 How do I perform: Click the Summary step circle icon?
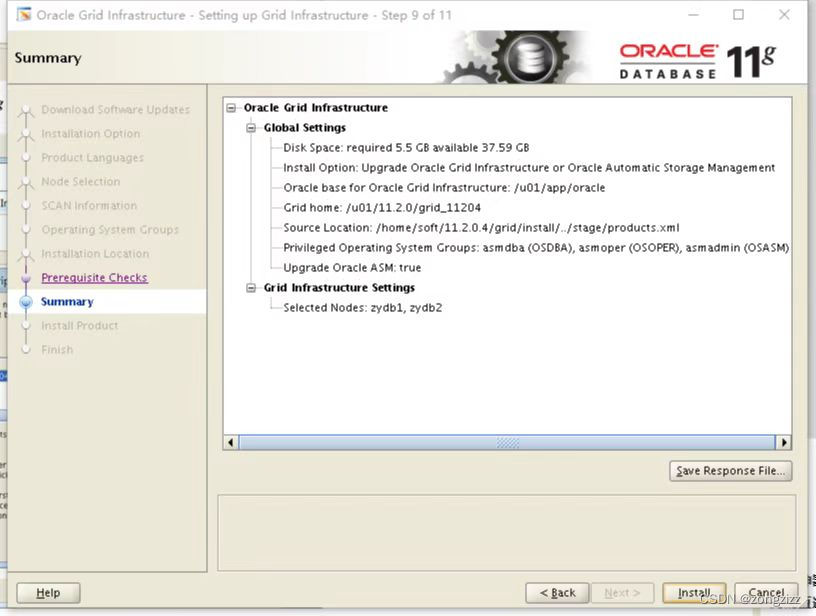pos(28,301)
